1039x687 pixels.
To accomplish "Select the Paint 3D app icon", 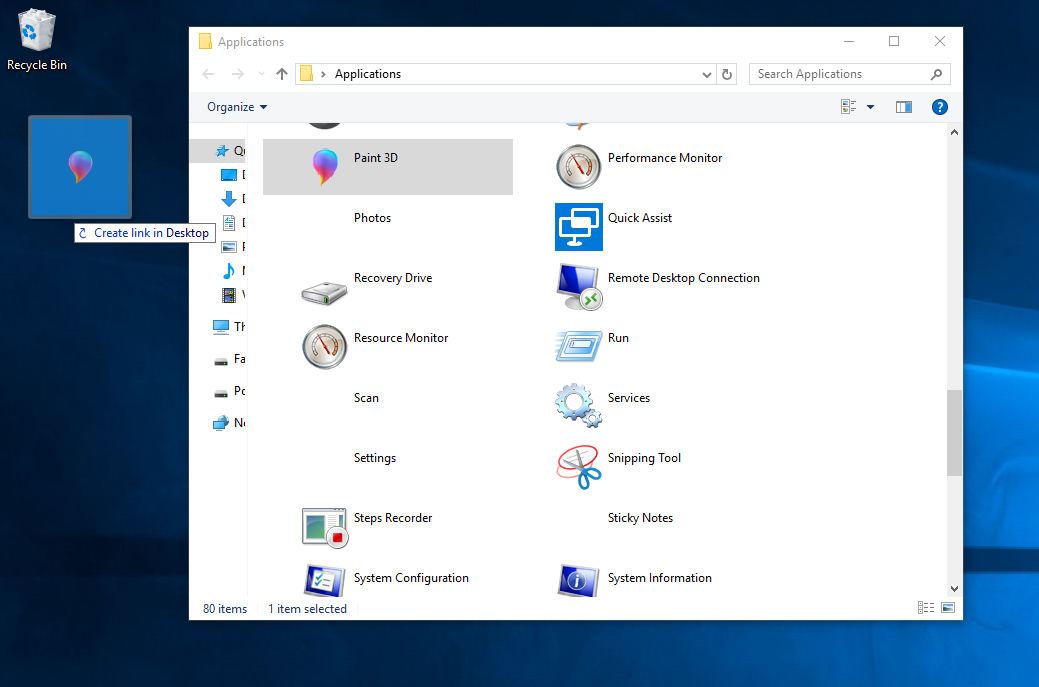I will [x=325, y=166].
